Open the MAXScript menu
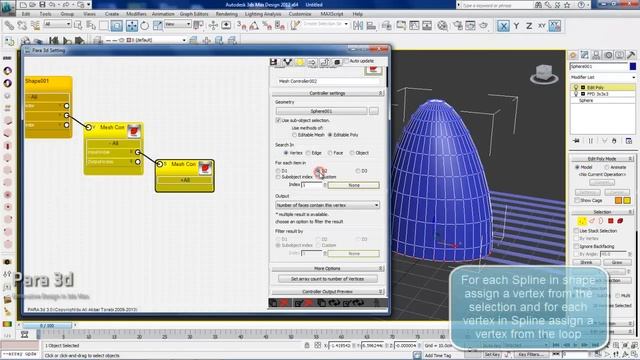The width and height of the screenshot is (640, 360). click(x=332, y=14)
